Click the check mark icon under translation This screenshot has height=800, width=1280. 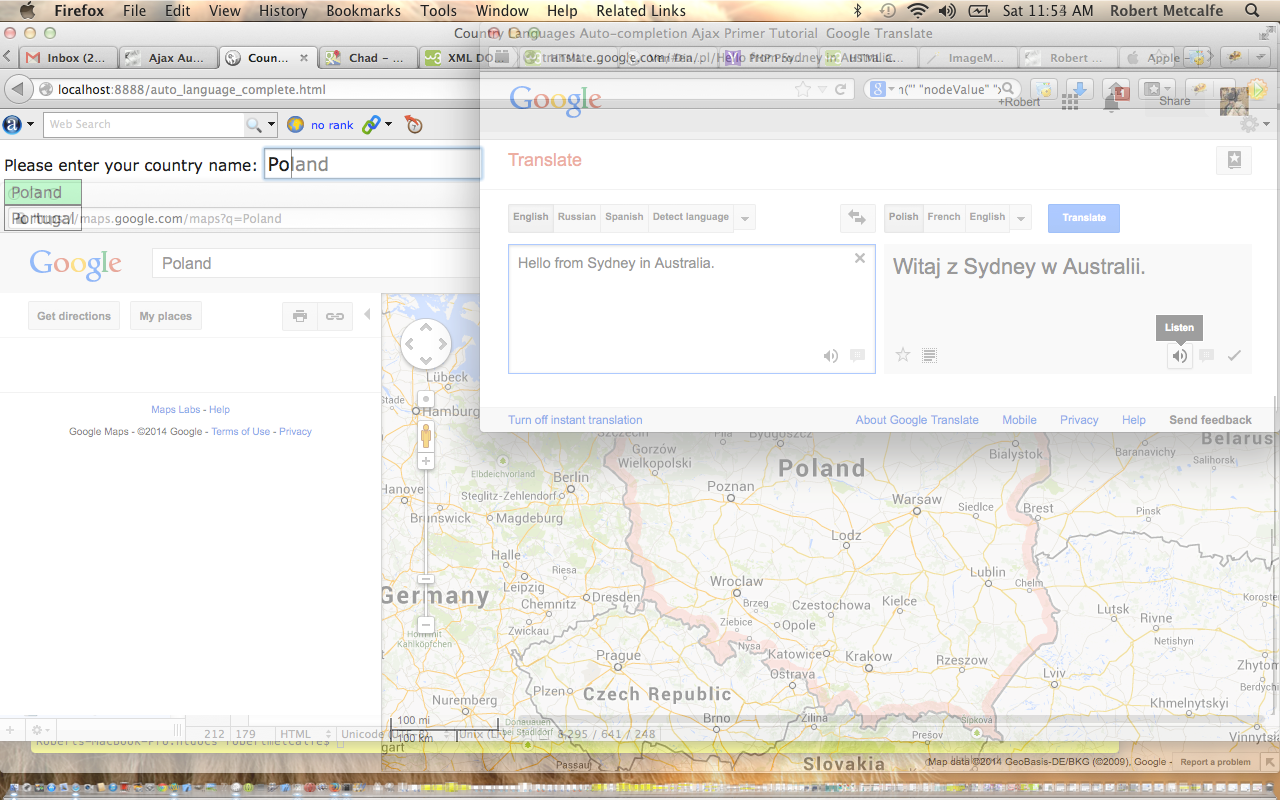tap(1234, 355)
